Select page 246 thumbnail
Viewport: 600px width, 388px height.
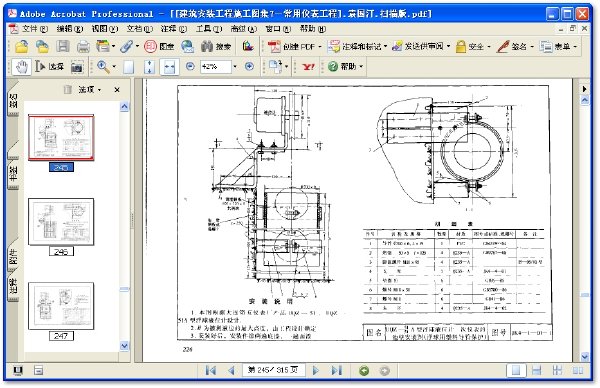(61, 222)
